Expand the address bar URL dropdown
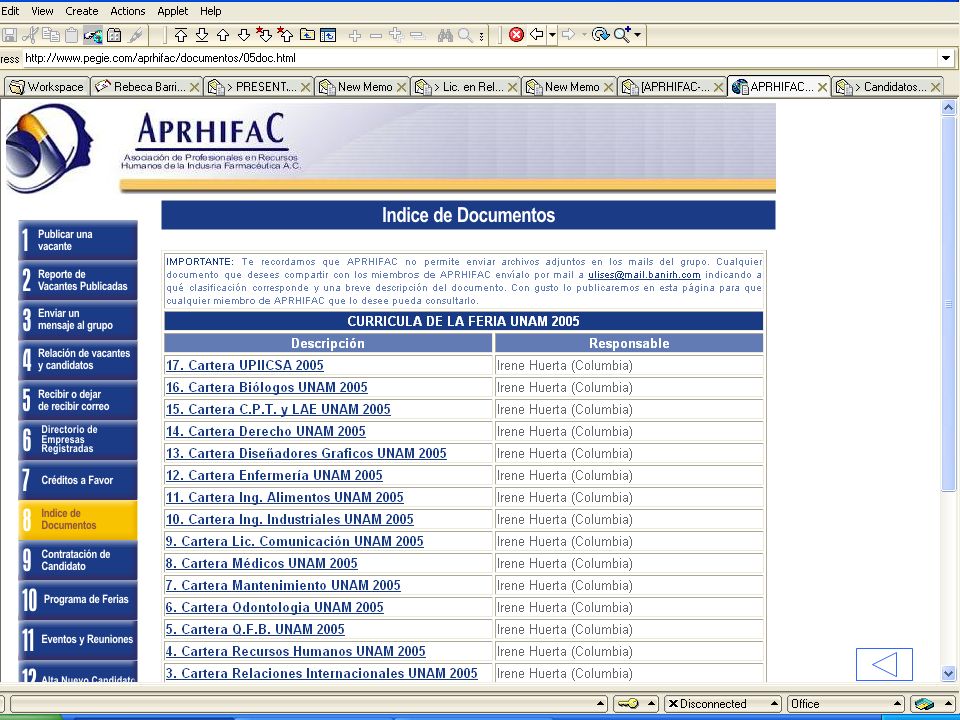This screenshot has width=960, height=720. click(946, 58)
